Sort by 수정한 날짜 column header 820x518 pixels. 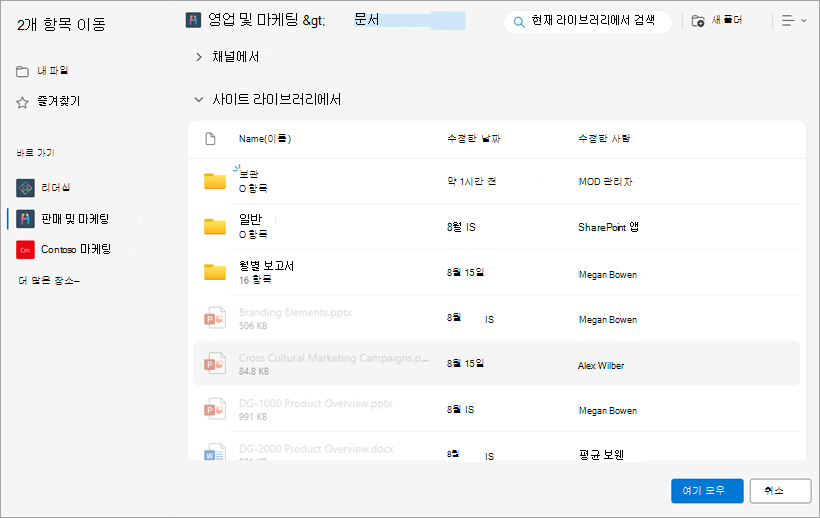[474, 139]
